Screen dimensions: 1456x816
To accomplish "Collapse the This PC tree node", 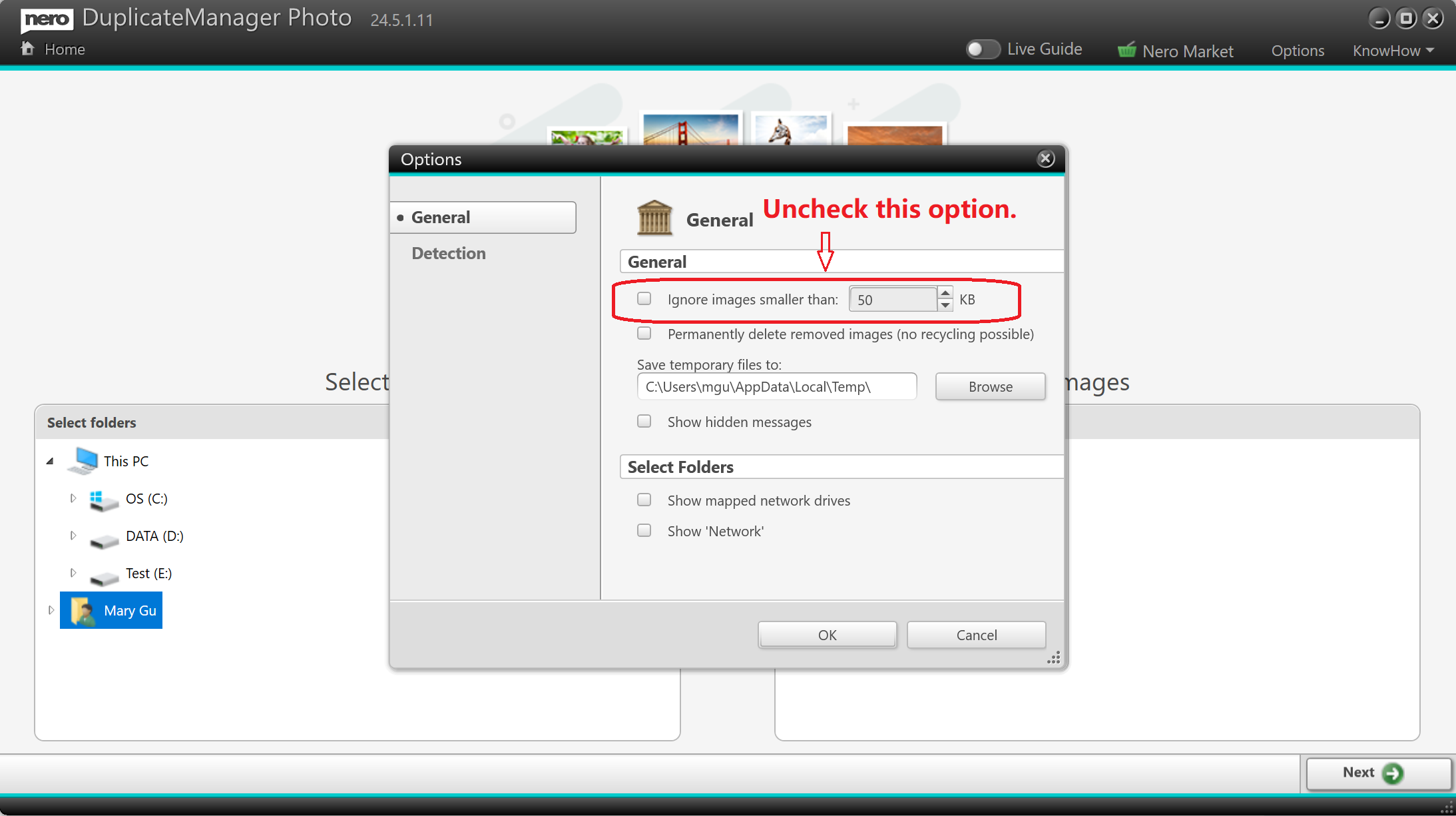I will (x=50, y=461).
